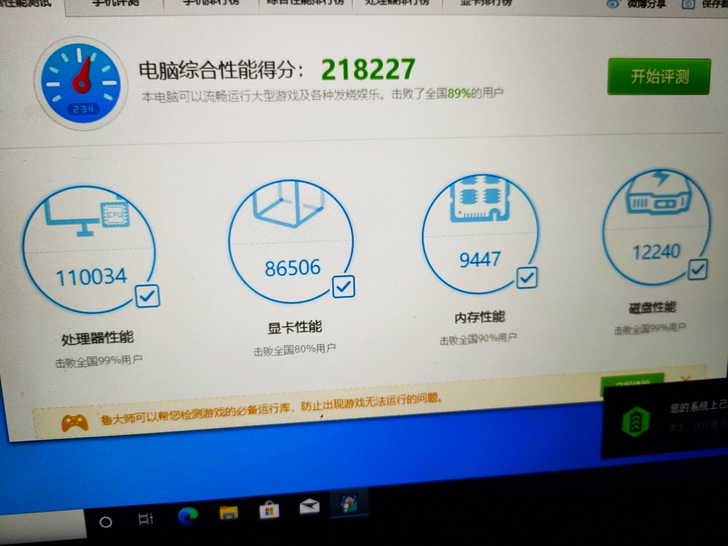Click the blue speedometer gauge icon
Image resolution: width=728 pixels, height=546 pixels.
80,84
